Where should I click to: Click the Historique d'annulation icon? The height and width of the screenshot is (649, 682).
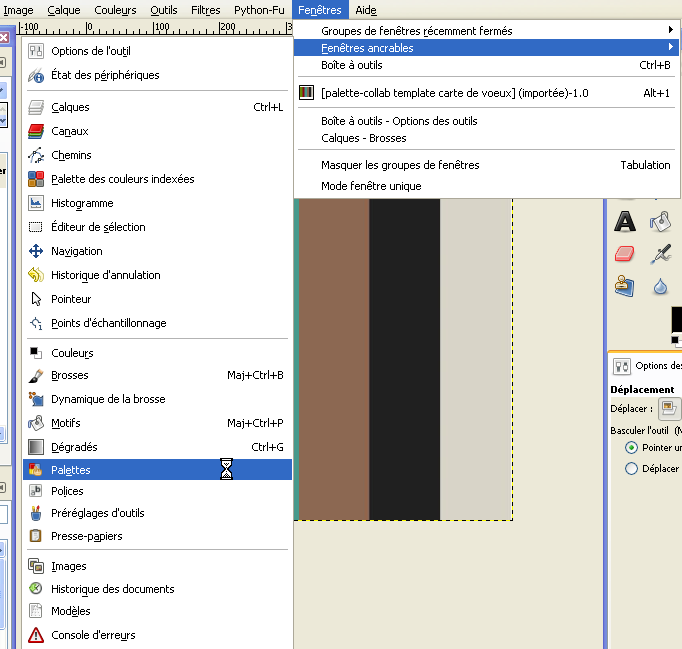[x=36, y=275]
